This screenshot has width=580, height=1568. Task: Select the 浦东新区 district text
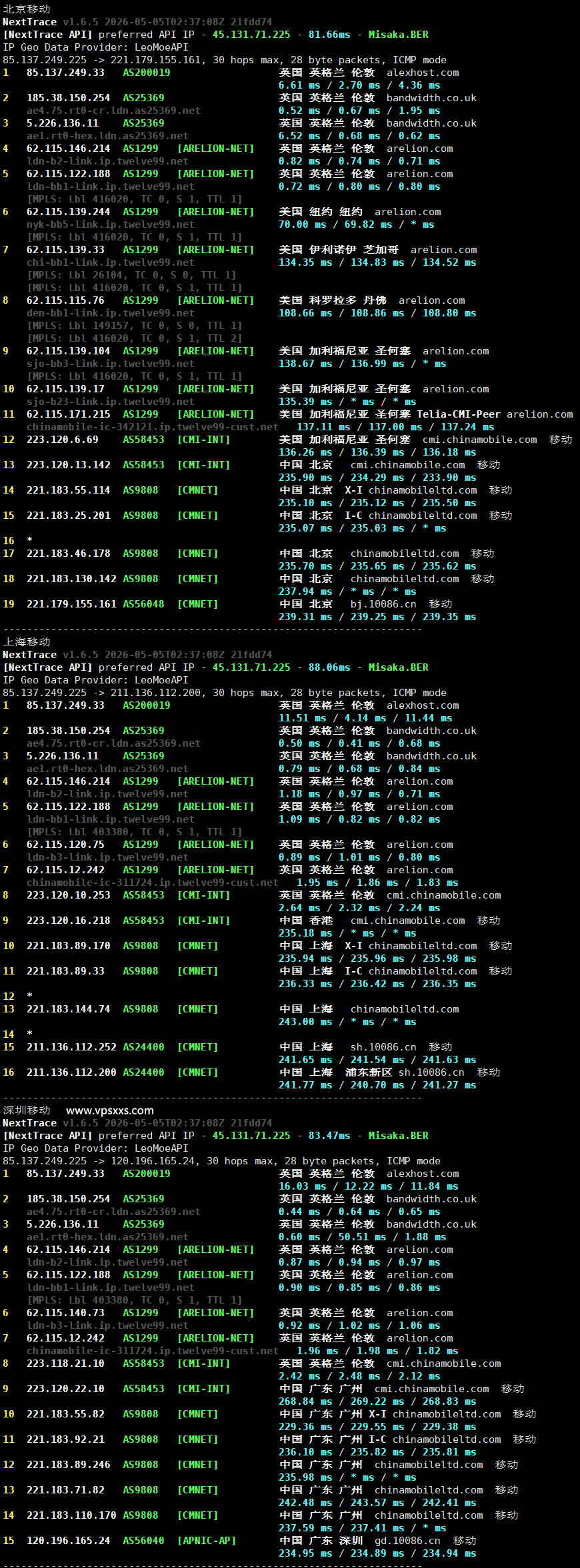[369, 1072]
